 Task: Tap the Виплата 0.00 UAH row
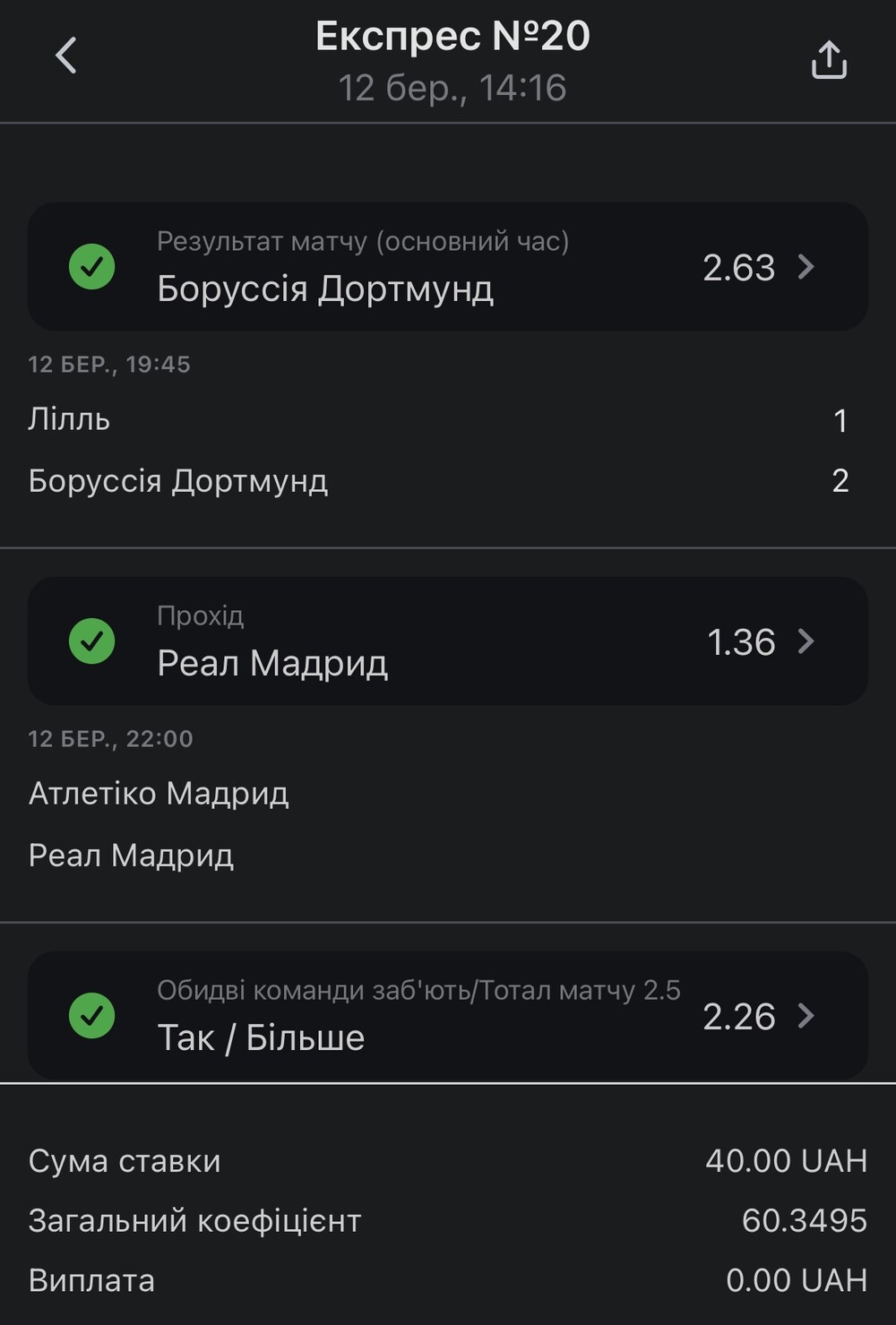point(448,1281)
